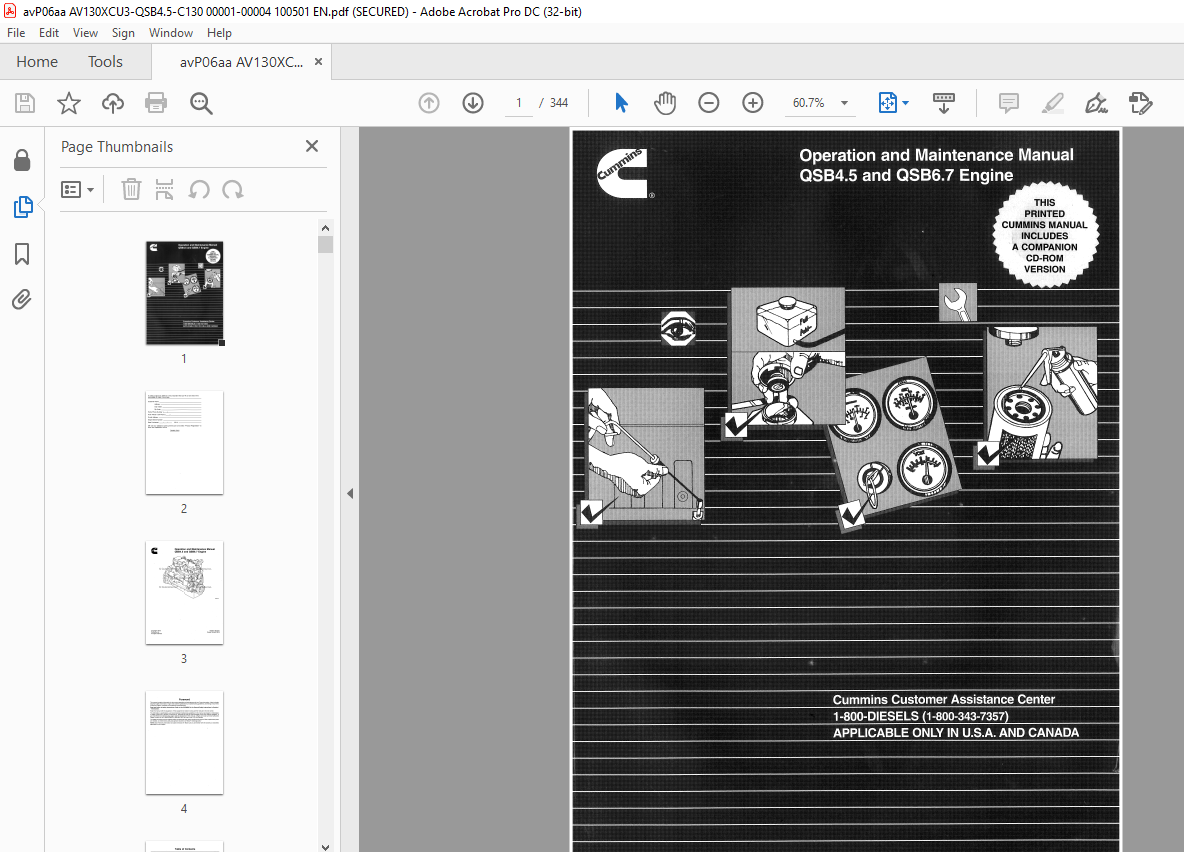Click the thumbnails scrollbar down arrow
1184x852 pixels.
tap(325, 847)
